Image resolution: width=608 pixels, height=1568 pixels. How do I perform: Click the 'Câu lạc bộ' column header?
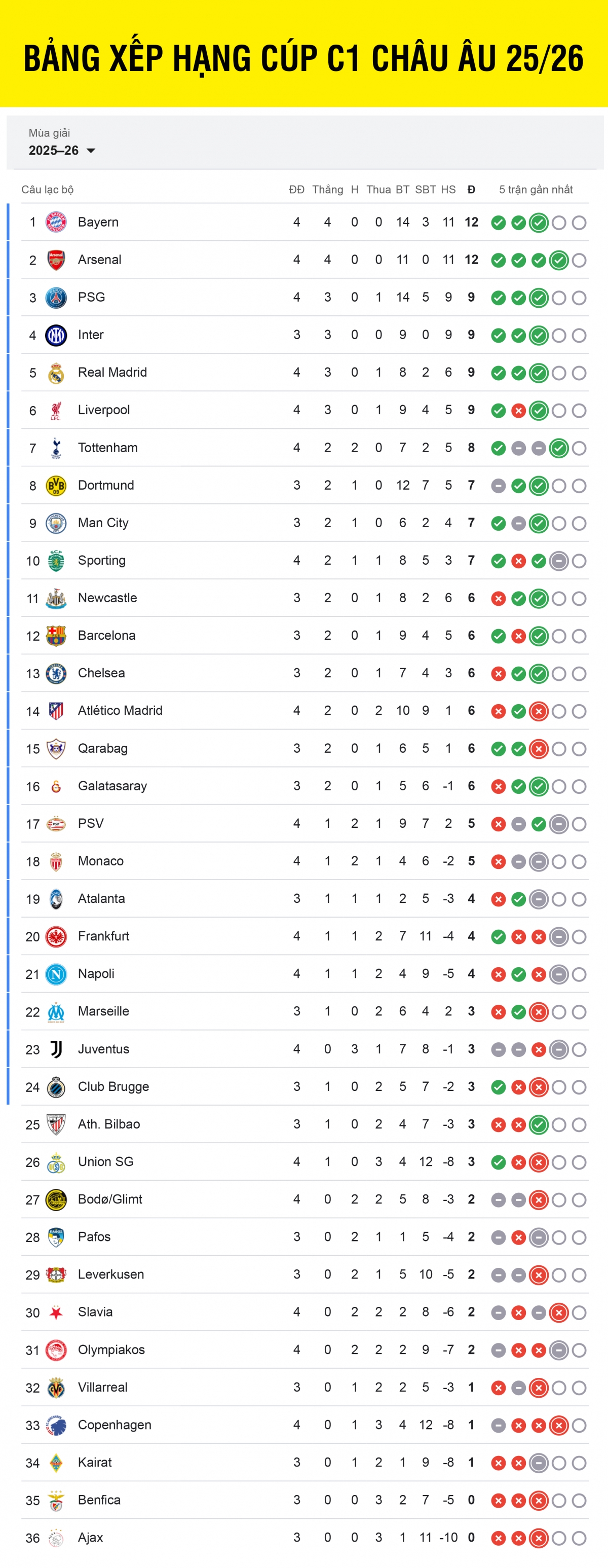pos(48,189)
